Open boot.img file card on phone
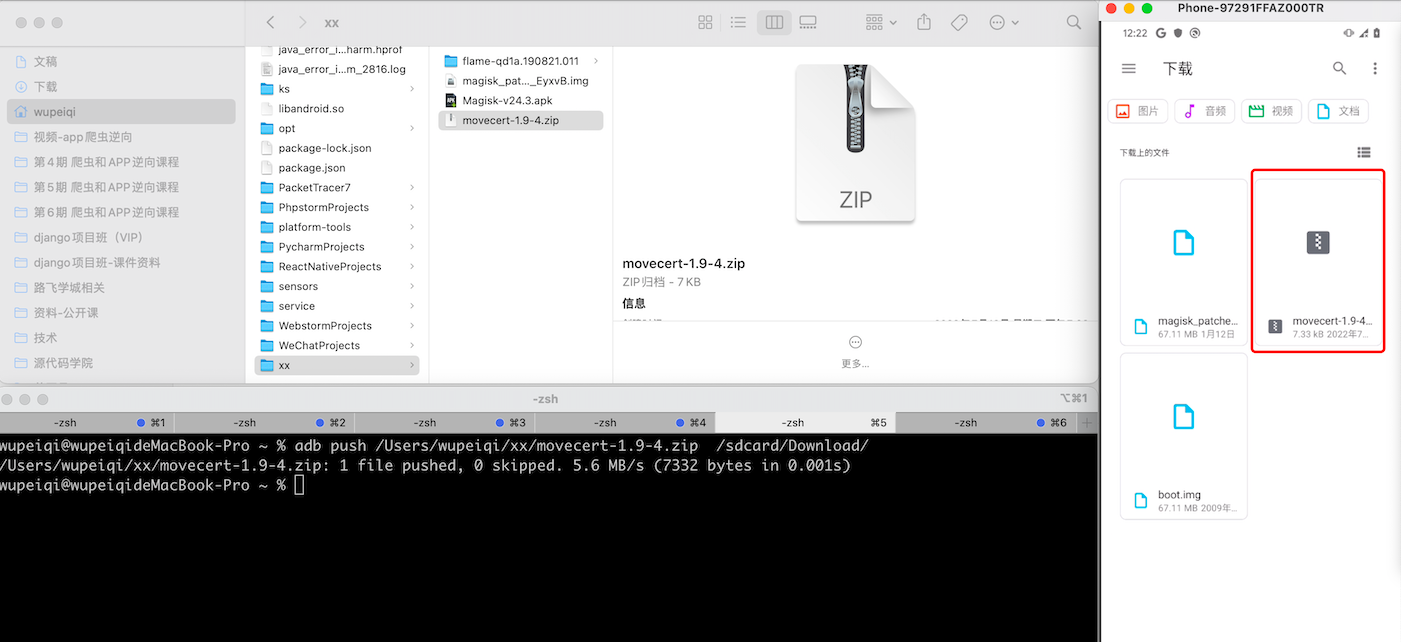Screen dimensions: 1401x642 pos(1184,436)
